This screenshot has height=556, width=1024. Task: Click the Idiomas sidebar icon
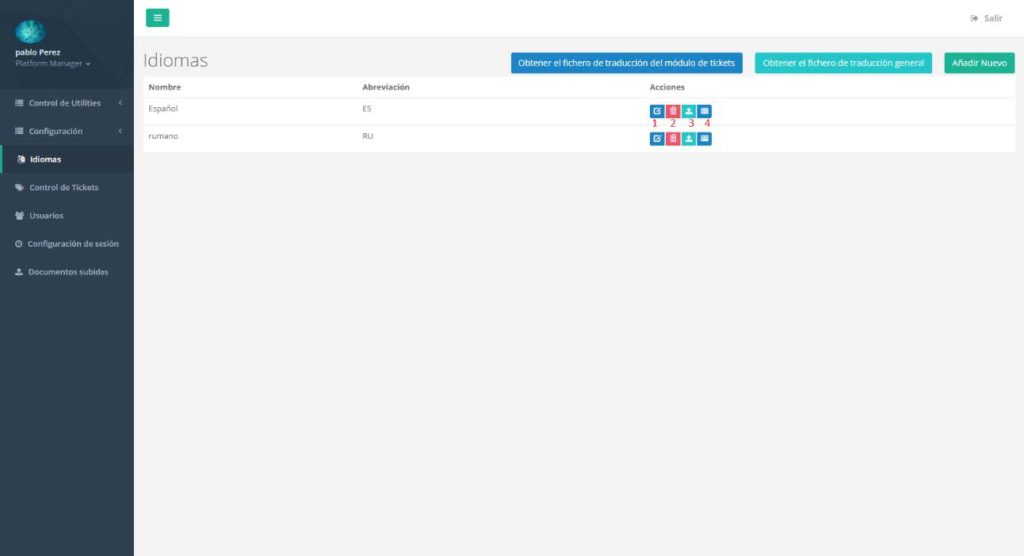(21, 159)
